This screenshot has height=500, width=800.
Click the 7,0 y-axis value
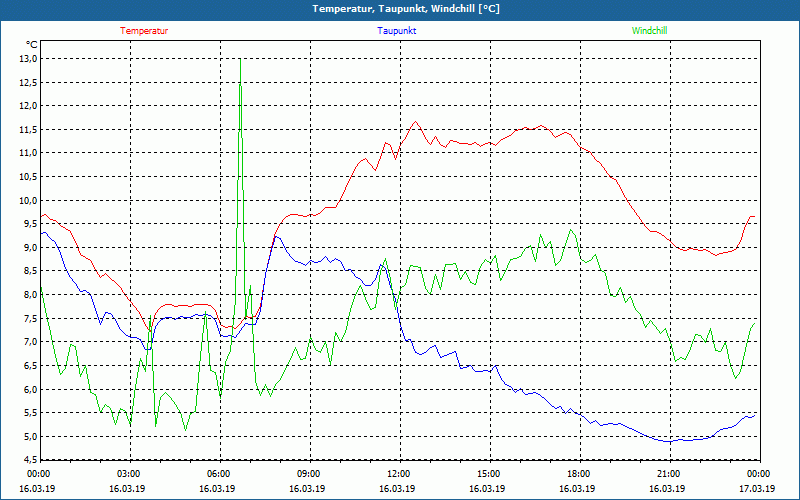[x=30, y=342]
